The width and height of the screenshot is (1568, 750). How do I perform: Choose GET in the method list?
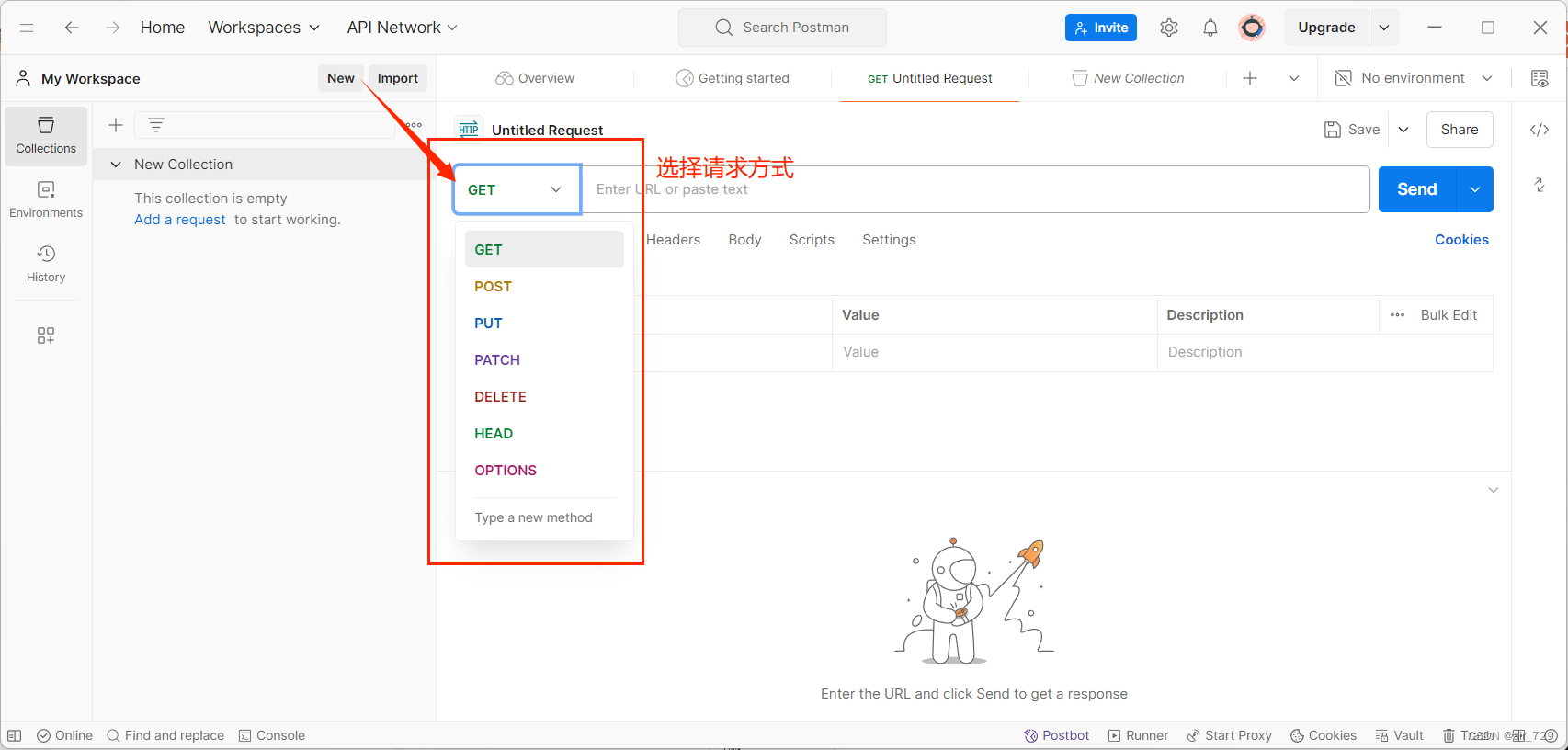pyautogui.click(x=544, y=249)
